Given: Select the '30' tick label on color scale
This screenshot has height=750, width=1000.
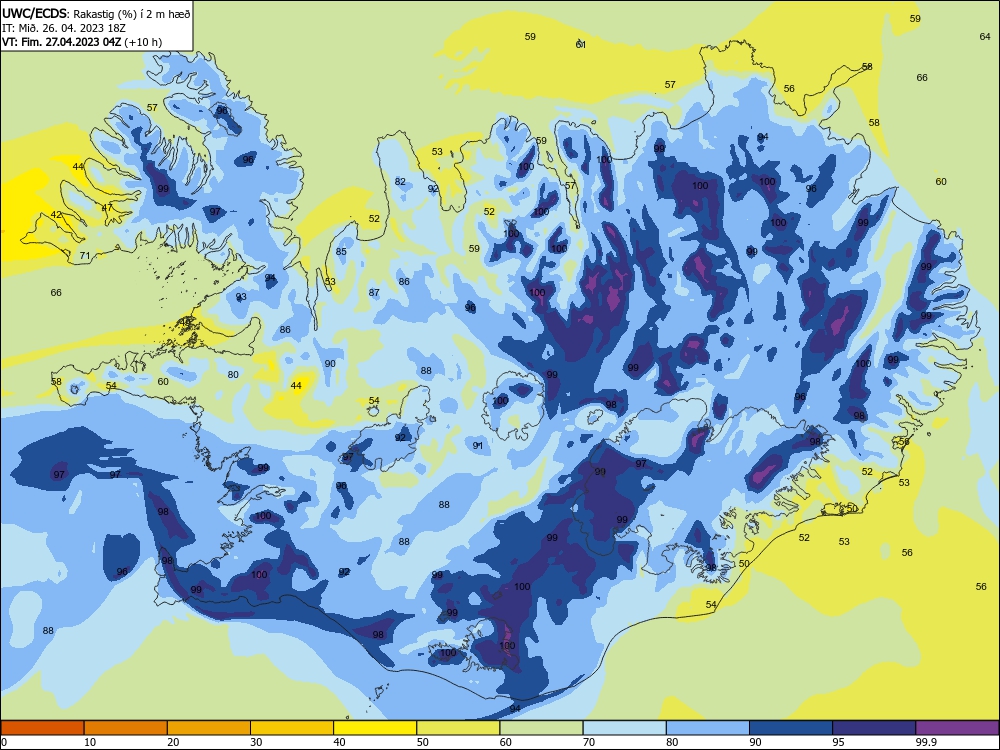Looking at the screenshot, I should [256, 742].
